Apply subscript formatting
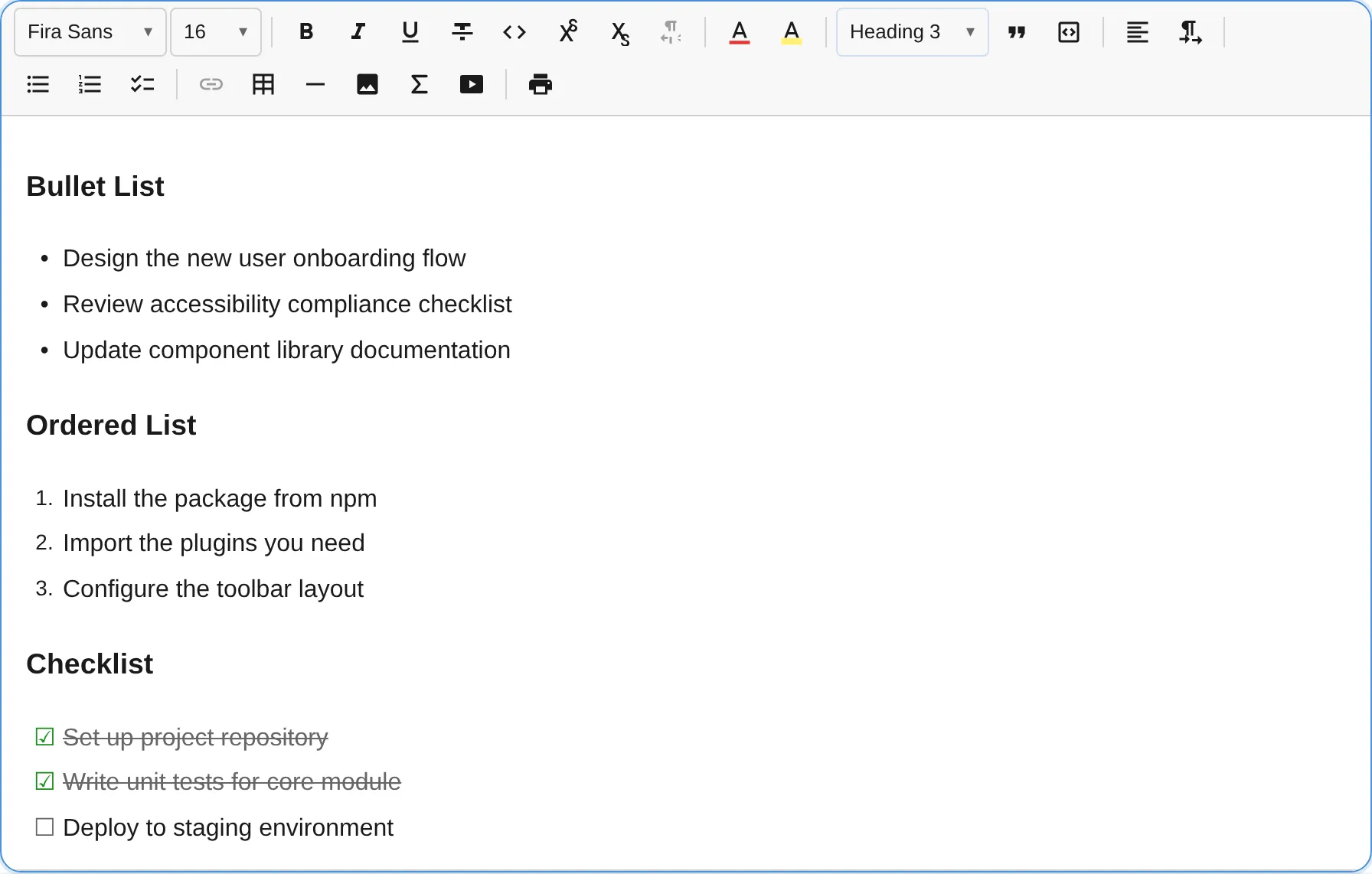Image resolution: width=1372 pixels, height=874 pixels. tap(619, 32)
